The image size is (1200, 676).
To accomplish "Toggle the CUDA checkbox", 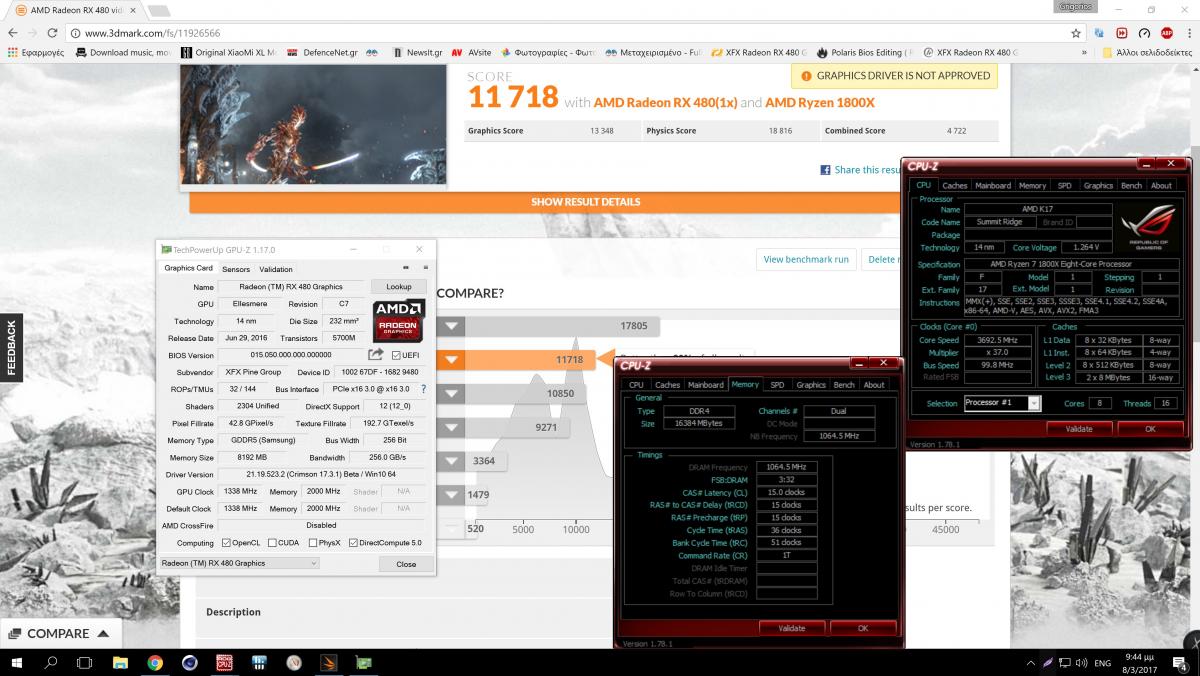I will [273, 543].
